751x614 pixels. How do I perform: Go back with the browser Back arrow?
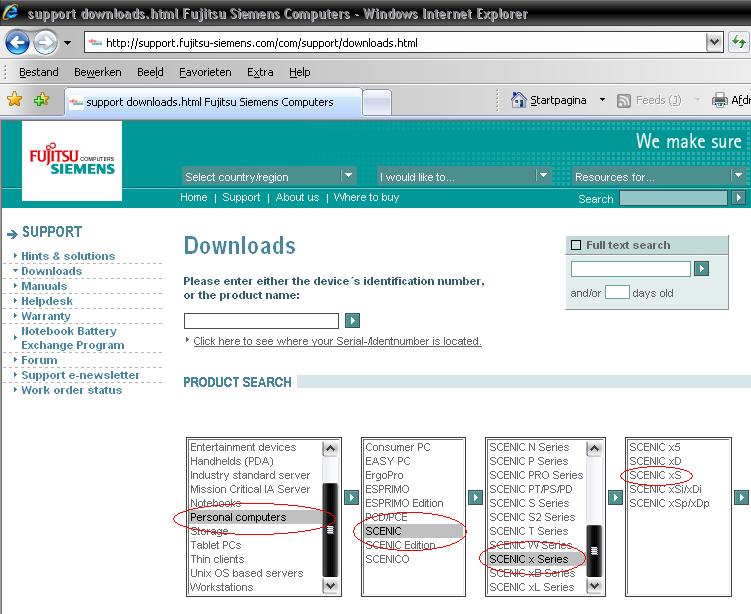pos(17,43)
